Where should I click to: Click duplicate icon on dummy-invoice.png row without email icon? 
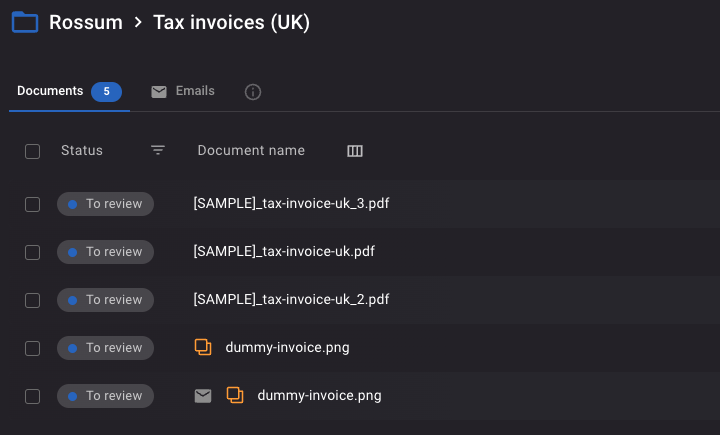[203, 347]
